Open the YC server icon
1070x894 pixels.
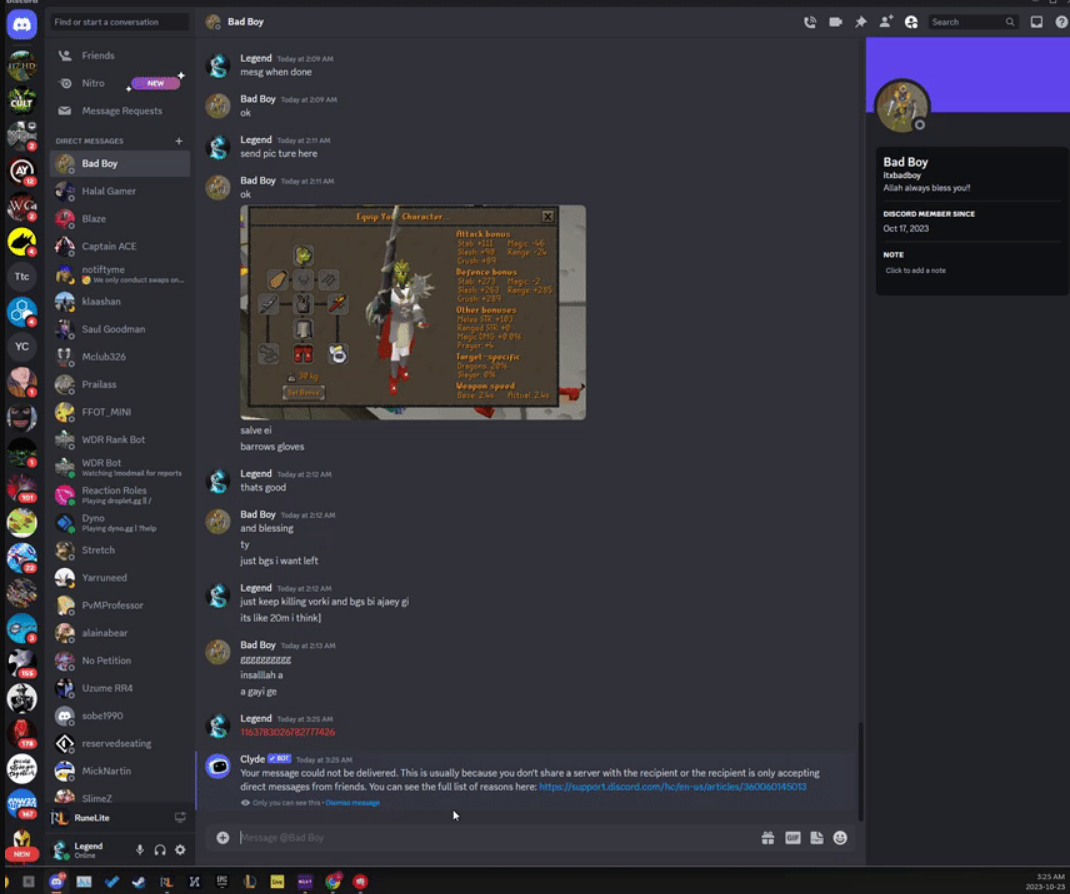(22, 347)
